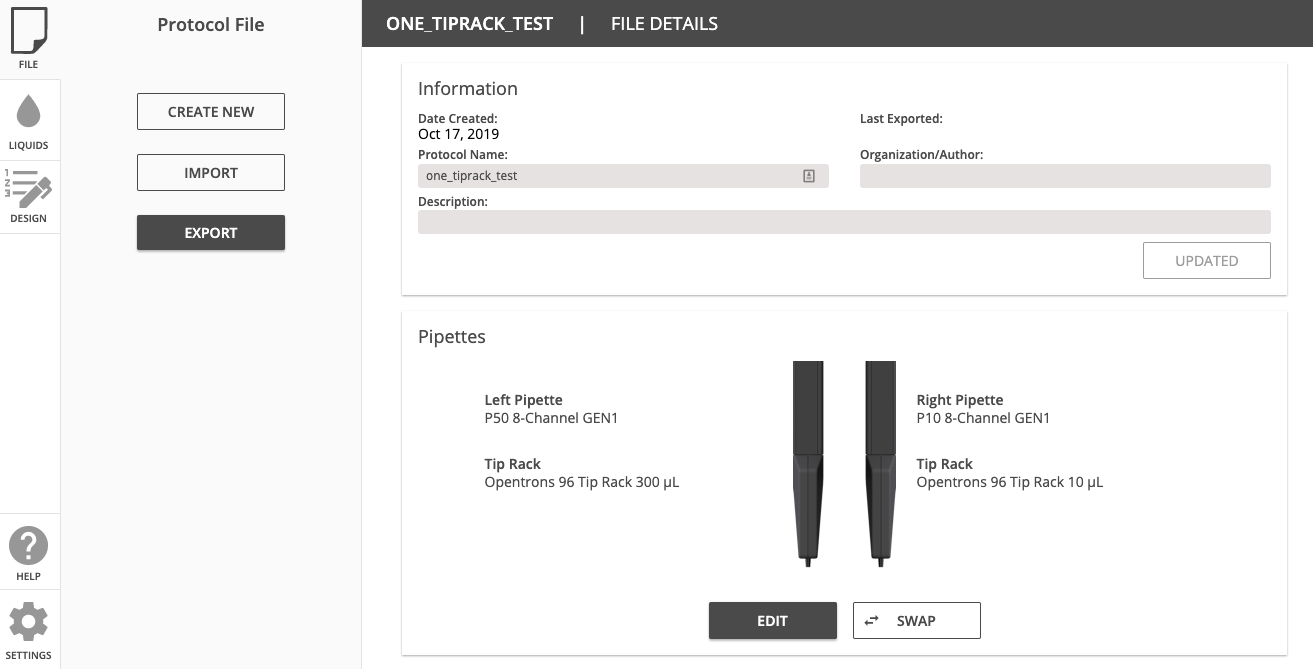Screen dimensions: 1313x669
Task: Open the File tab icon
Action: pos(28,31)
